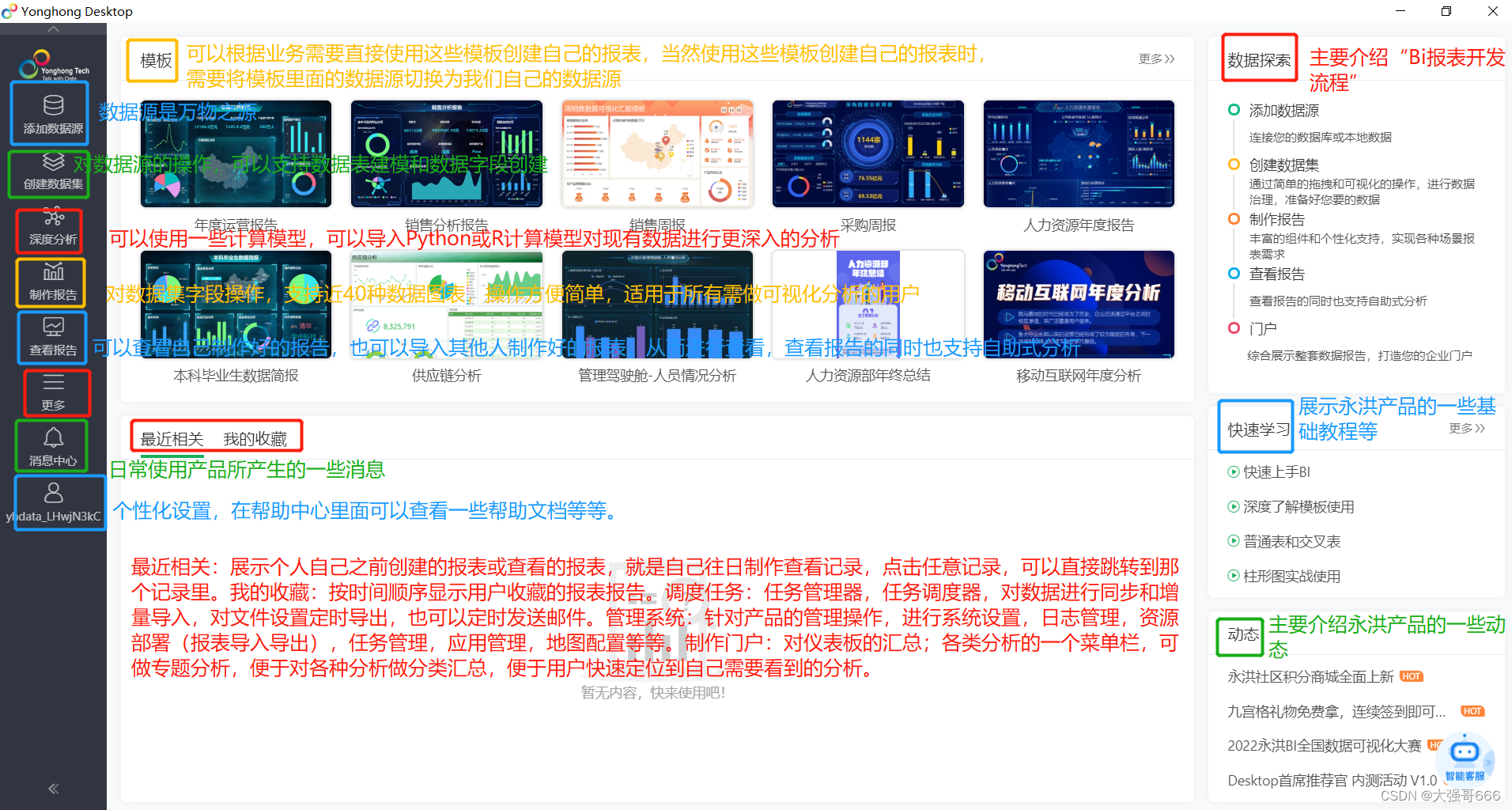Open the 柱形图实战使用 tutorial link
The image size is (1512, 810).
[x=1292, y=576]
